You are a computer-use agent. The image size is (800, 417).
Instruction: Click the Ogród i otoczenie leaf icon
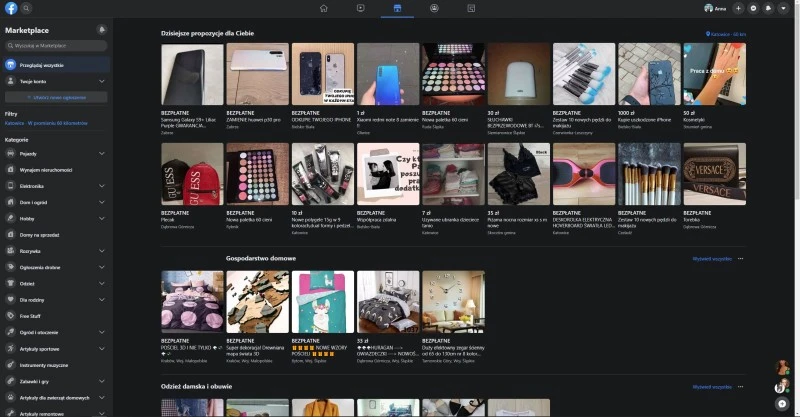click(10, 332)
